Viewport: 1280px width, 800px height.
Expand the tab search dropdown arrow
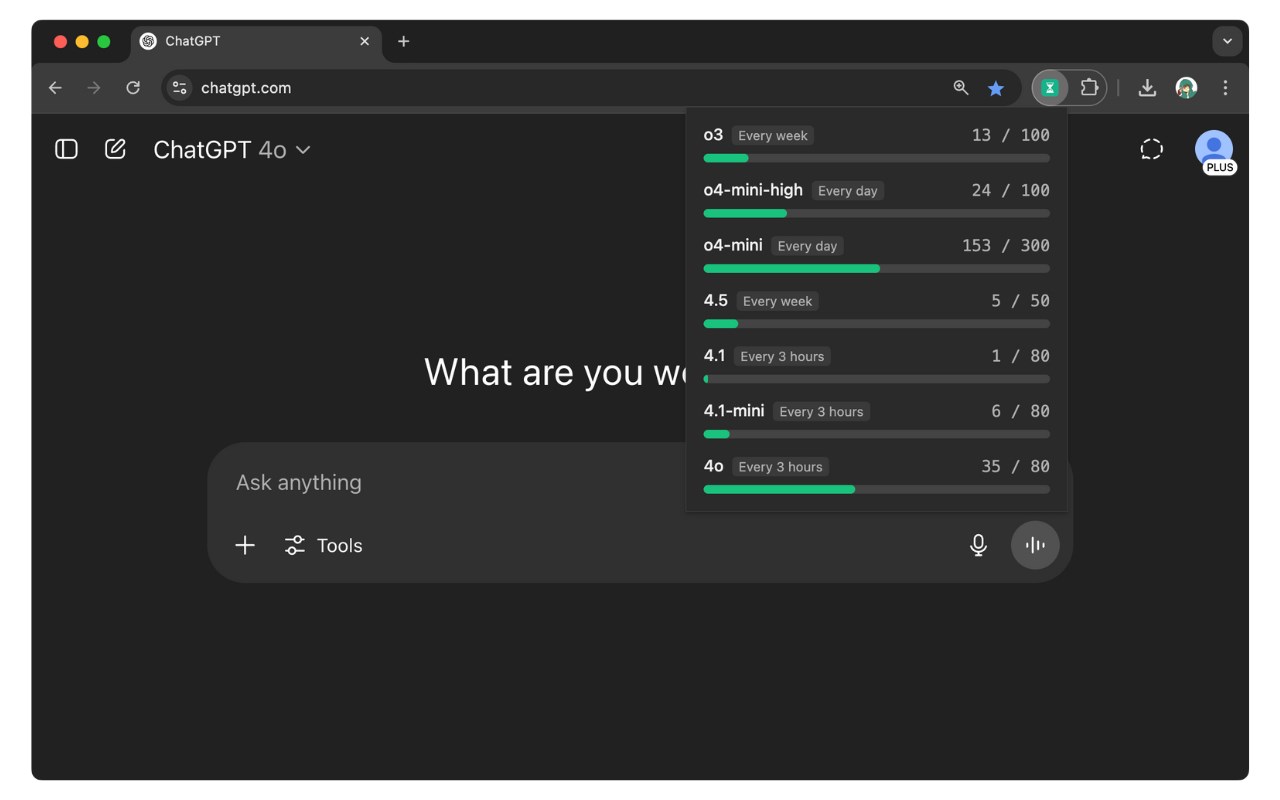[1227, 41]
